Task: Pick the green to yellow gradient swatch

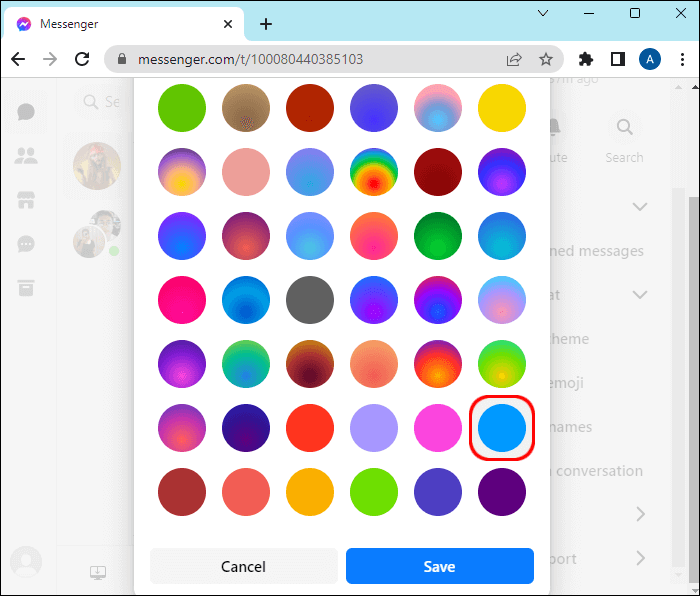Action: (502, 364)
